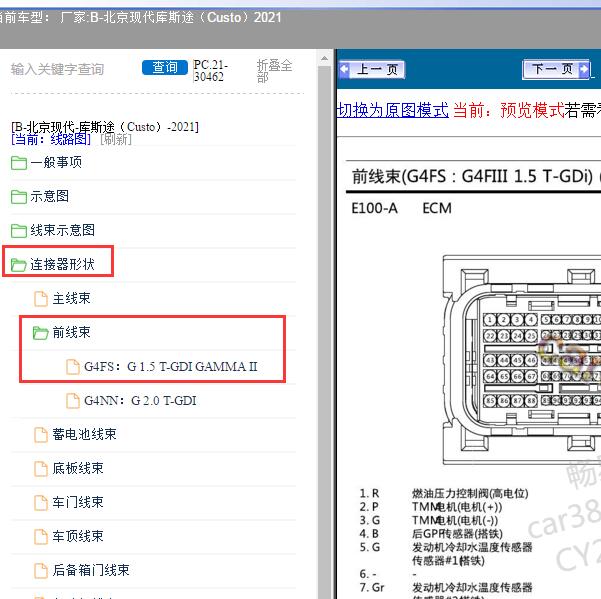Viewport: 601px width, 599px height.
Task: Click the scroll up arrow of tree panel
Action: coord(324,59)
